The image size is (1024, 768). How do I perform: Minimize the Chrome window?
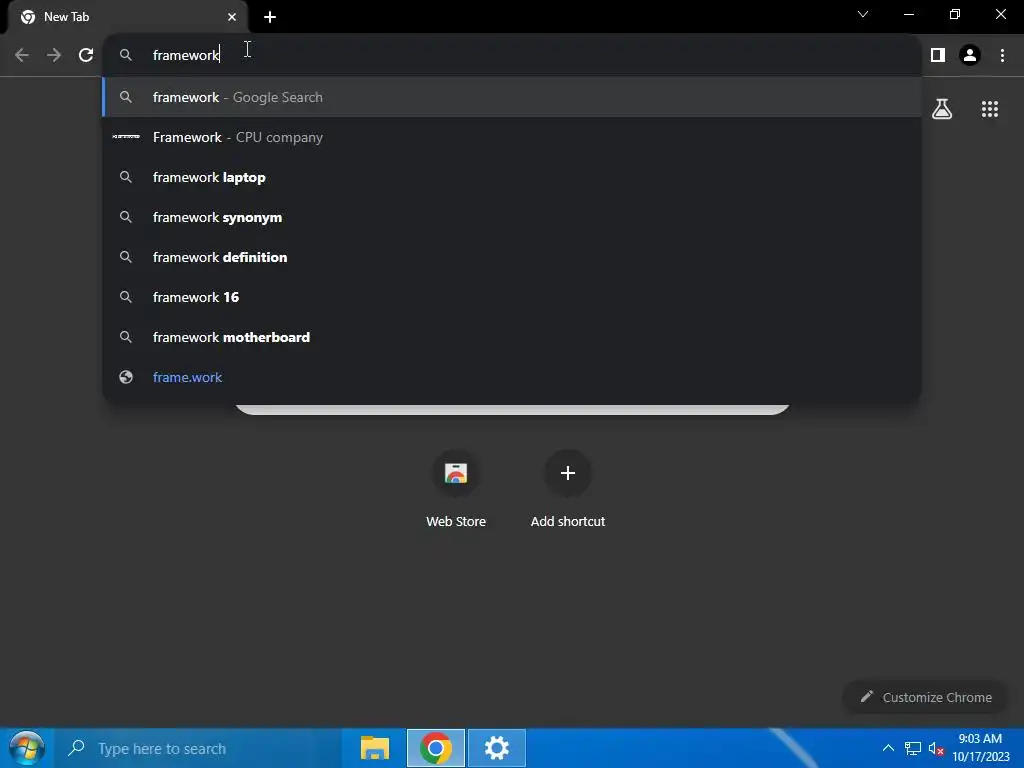pyautogui.click(x=908, y=14)
